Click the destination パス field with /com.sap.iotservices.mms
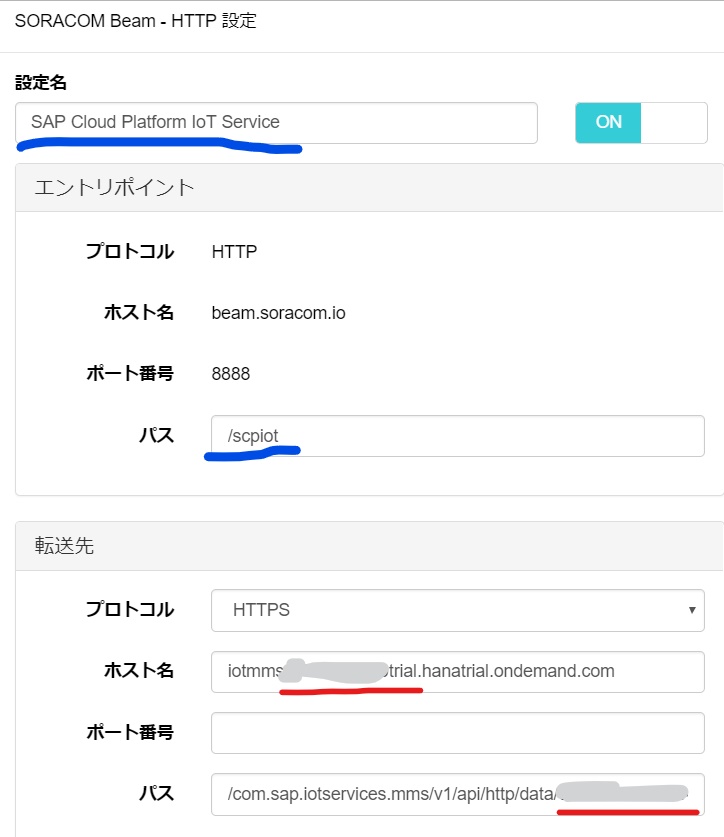This screenshot has width=724, height=837. (x=458, y=794)
